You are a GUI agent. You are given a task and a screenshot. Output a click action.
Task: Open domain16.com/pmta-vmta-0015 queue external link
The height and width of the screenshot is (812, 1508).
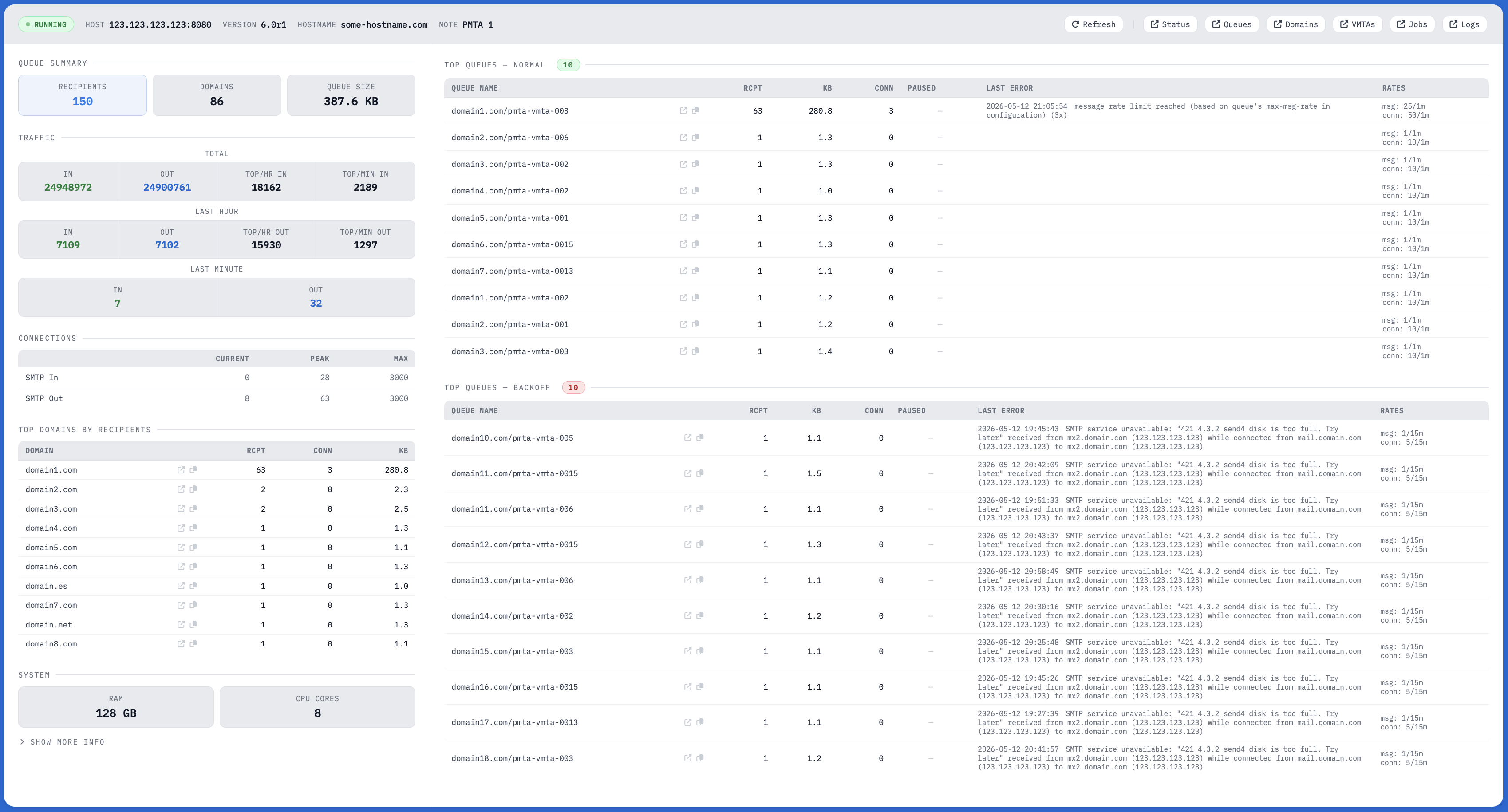click(x=688, y=687)
